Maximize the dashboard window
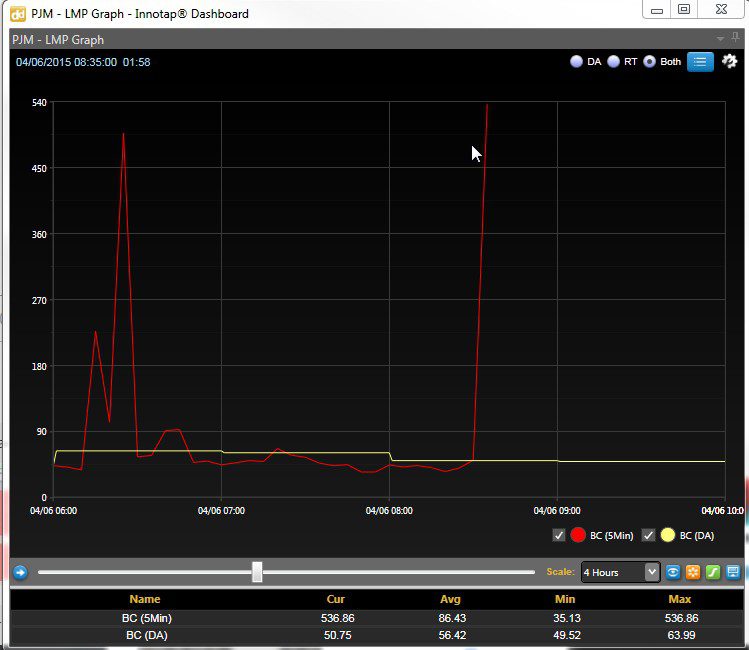 coord(684,9)
